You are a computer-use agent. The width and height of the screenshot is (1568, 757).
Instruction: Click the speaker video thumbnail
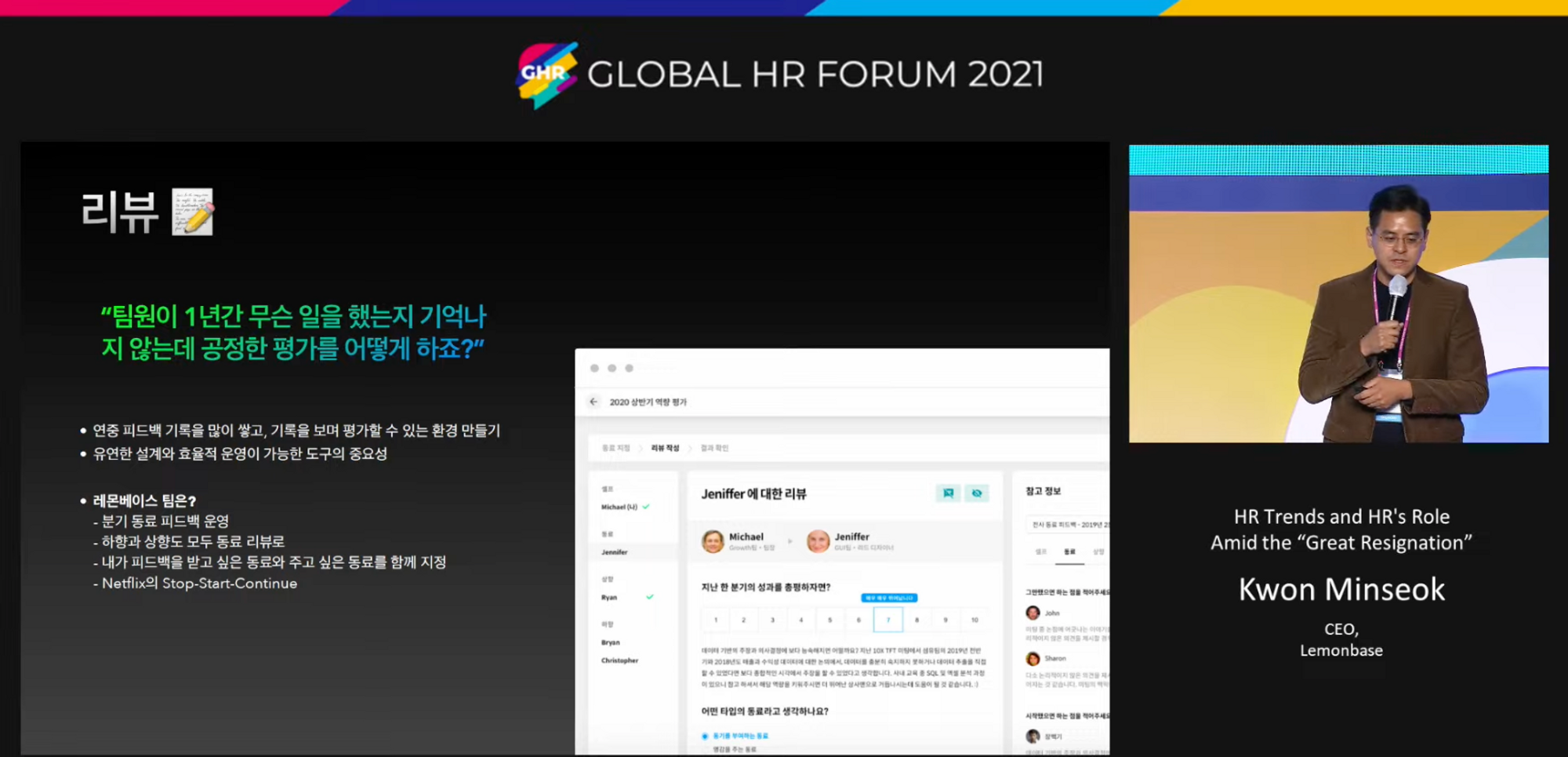[x=1338, y=293]
